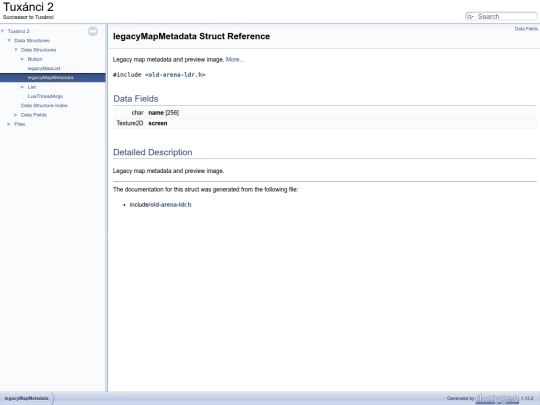Screen dimensions: 540x405
Task: Jump to Data Fields page link
Action: pyautogui.click(x=526, y=29)
